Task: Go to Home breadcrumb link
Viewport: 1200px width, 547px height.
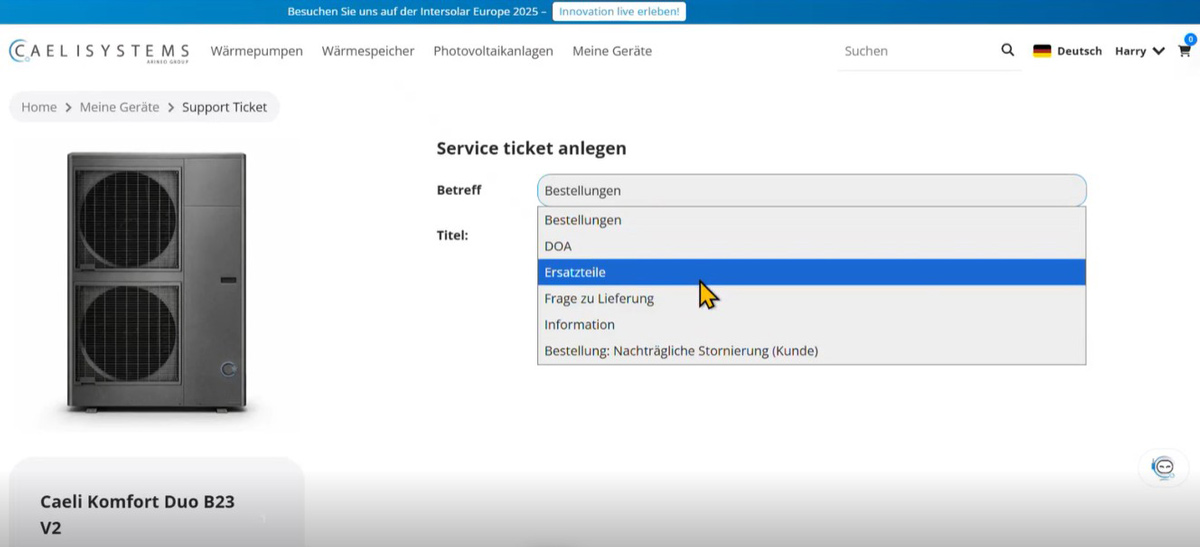Action: [x=39, y=107]
